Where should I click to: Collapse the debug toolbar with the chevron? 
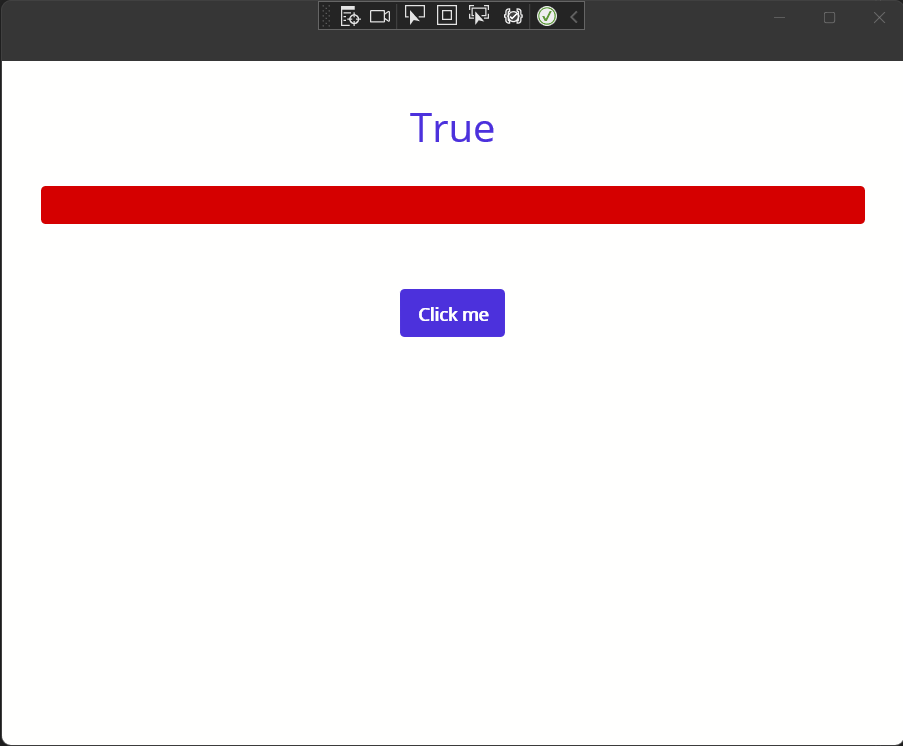[x=572, y=15]
